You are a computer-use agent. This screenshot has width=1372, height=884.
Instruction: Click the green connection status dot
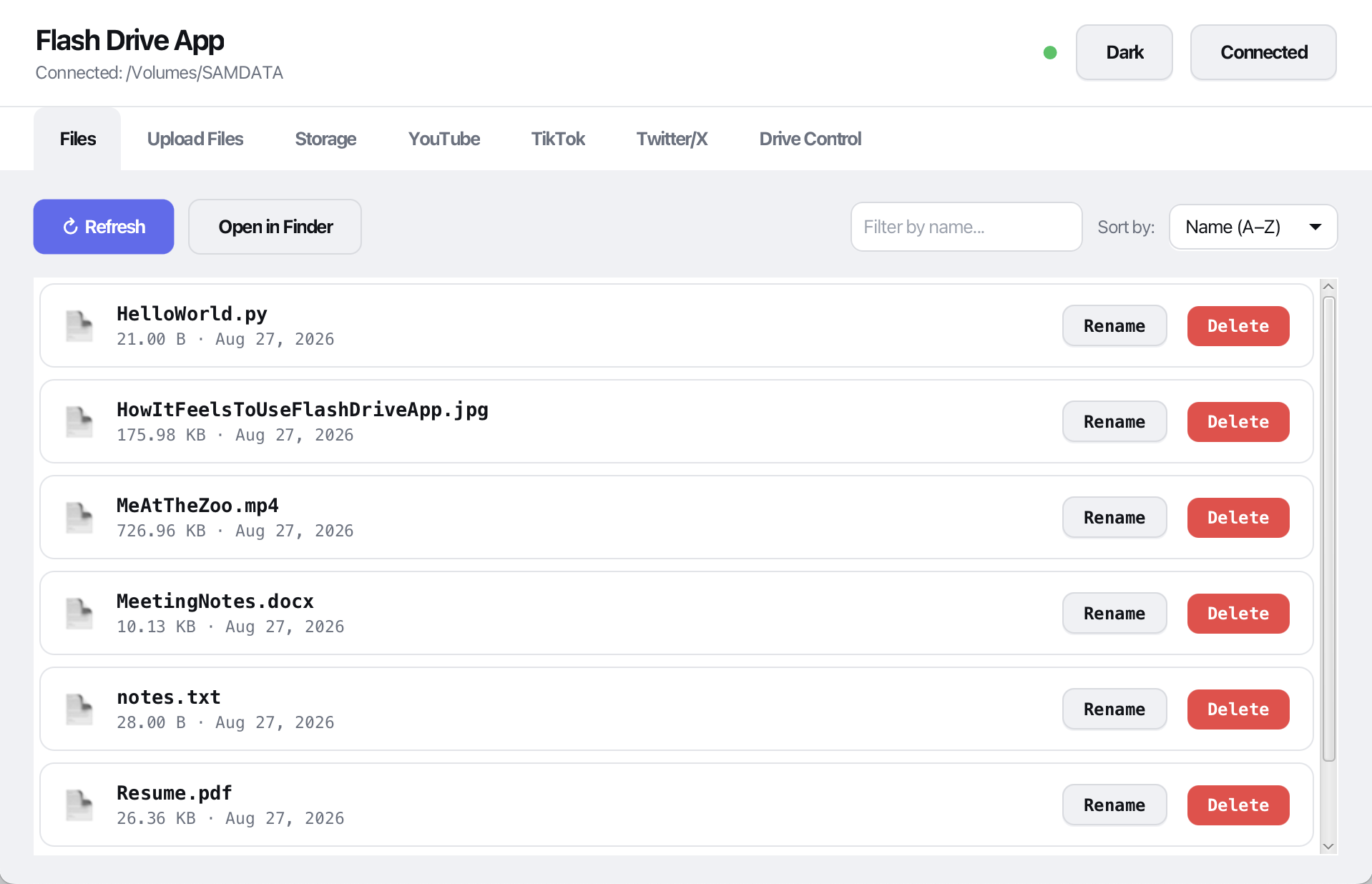click(1050, 52)
